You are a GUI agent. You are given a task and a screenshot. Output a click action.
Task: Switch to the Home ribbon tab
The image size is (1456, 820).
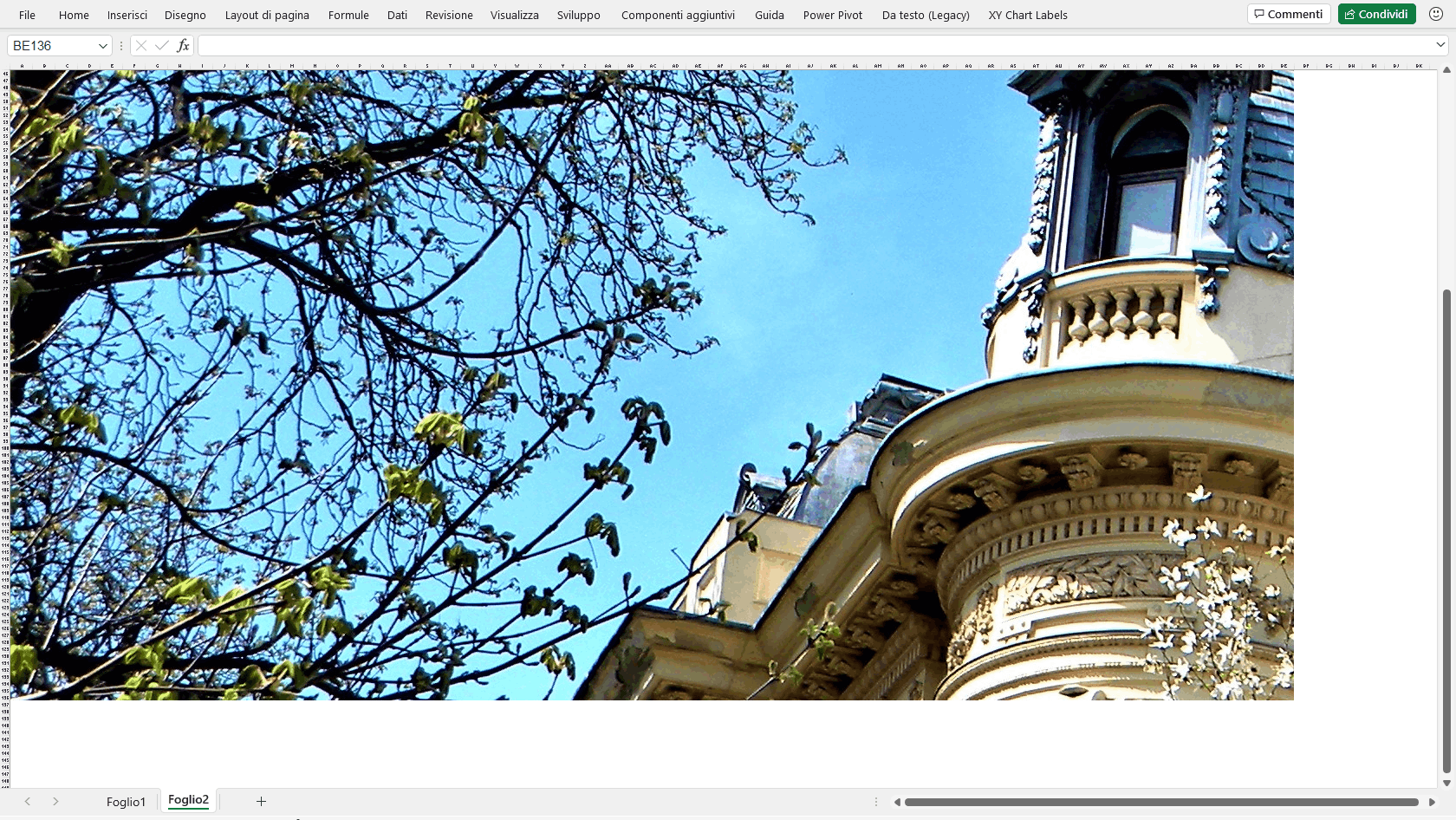click(74, 15)
